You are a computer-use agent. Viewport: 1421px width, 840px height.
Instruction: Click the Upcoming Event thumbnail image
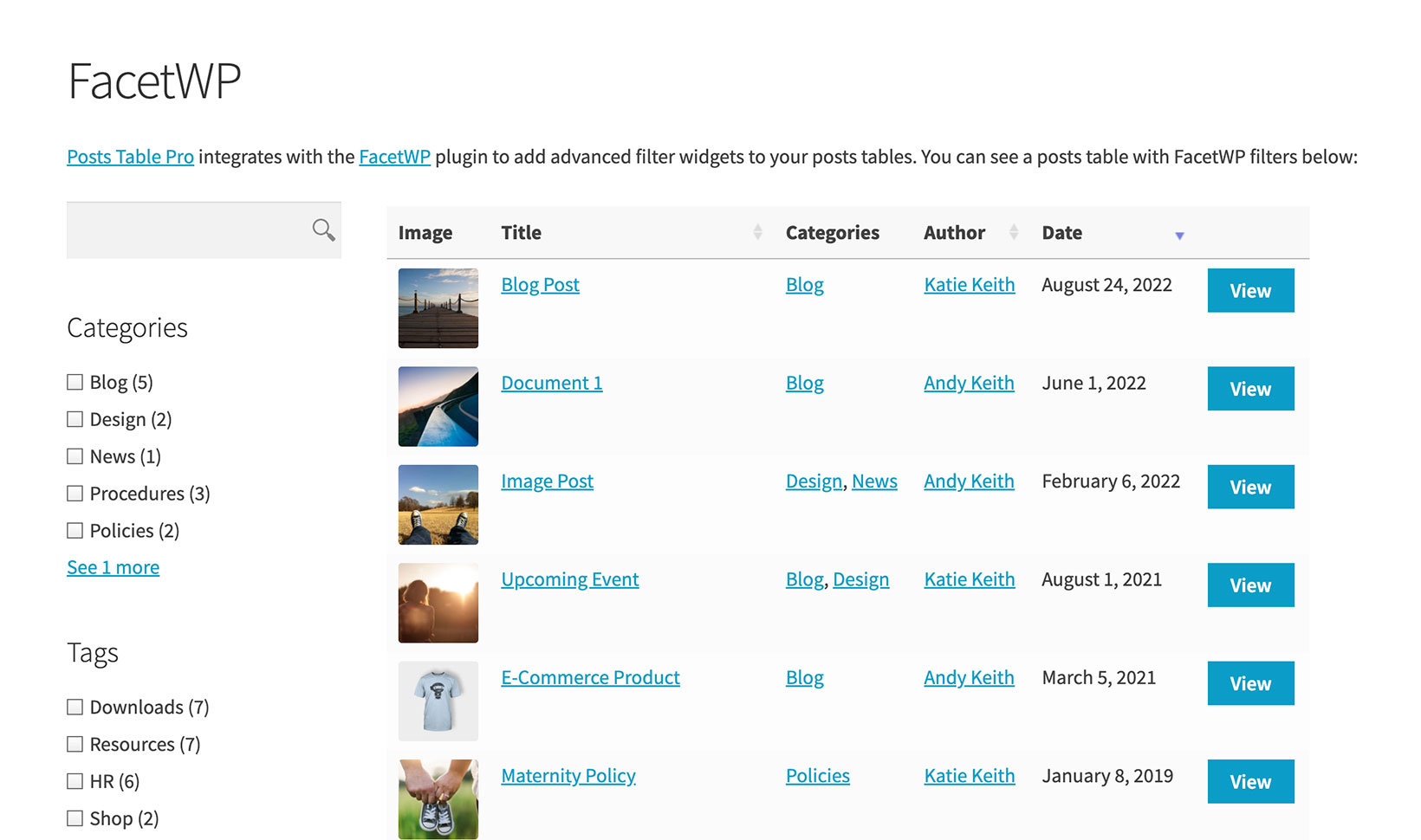point(438,603)
